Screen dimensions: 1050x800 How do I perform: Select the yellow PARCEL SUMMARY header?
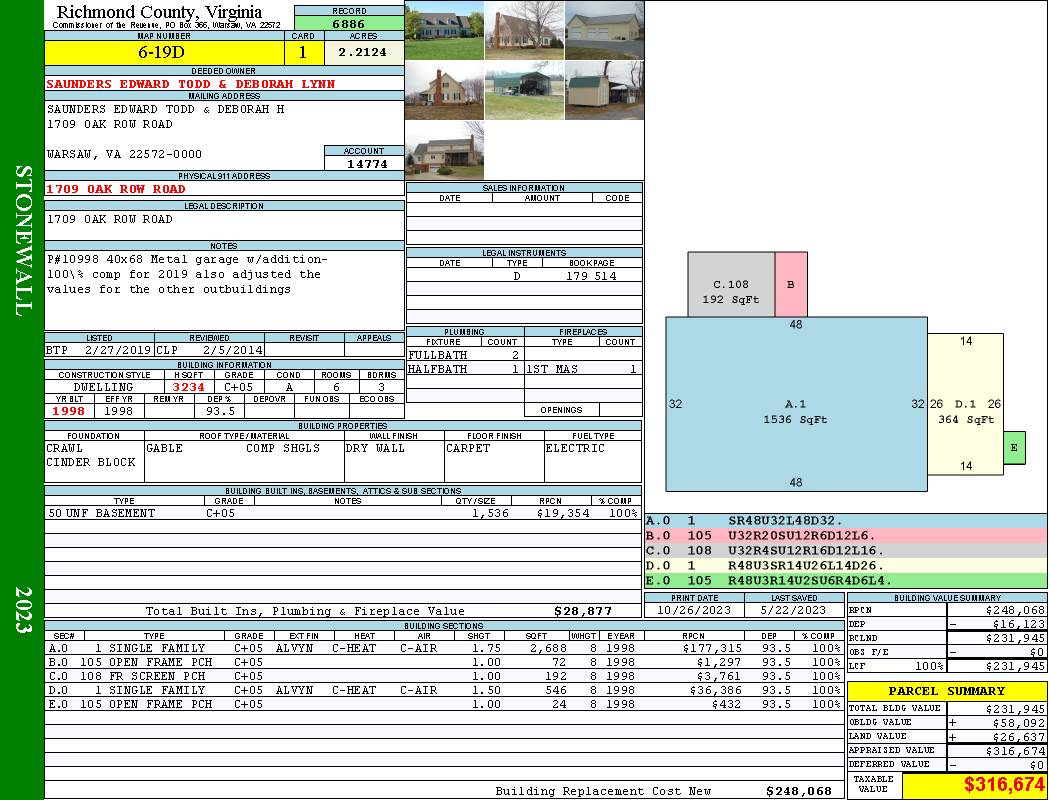[947, 691]
